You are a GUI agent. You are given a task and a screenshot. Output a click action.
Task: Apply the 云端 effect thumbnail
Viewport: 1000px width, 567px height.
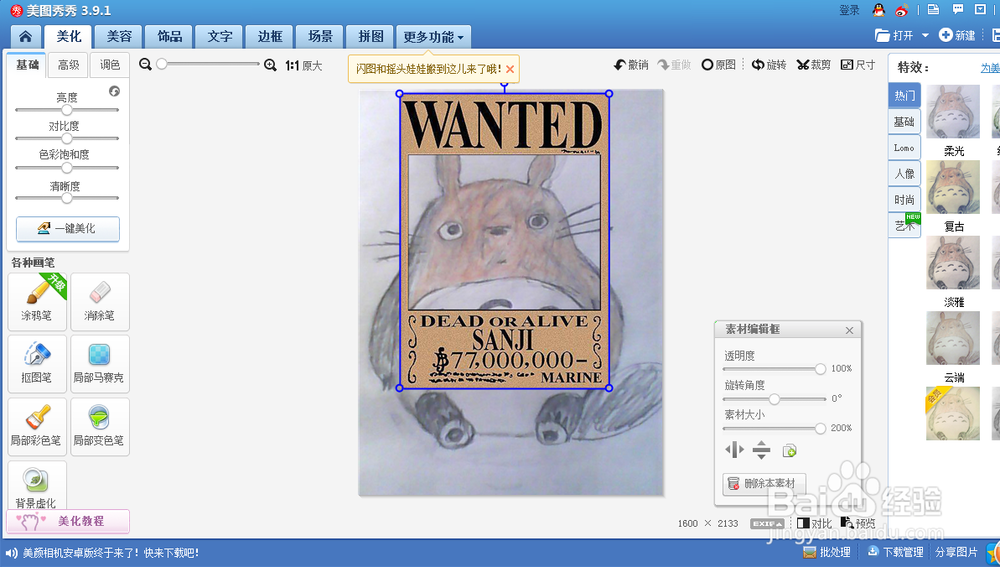953,338
